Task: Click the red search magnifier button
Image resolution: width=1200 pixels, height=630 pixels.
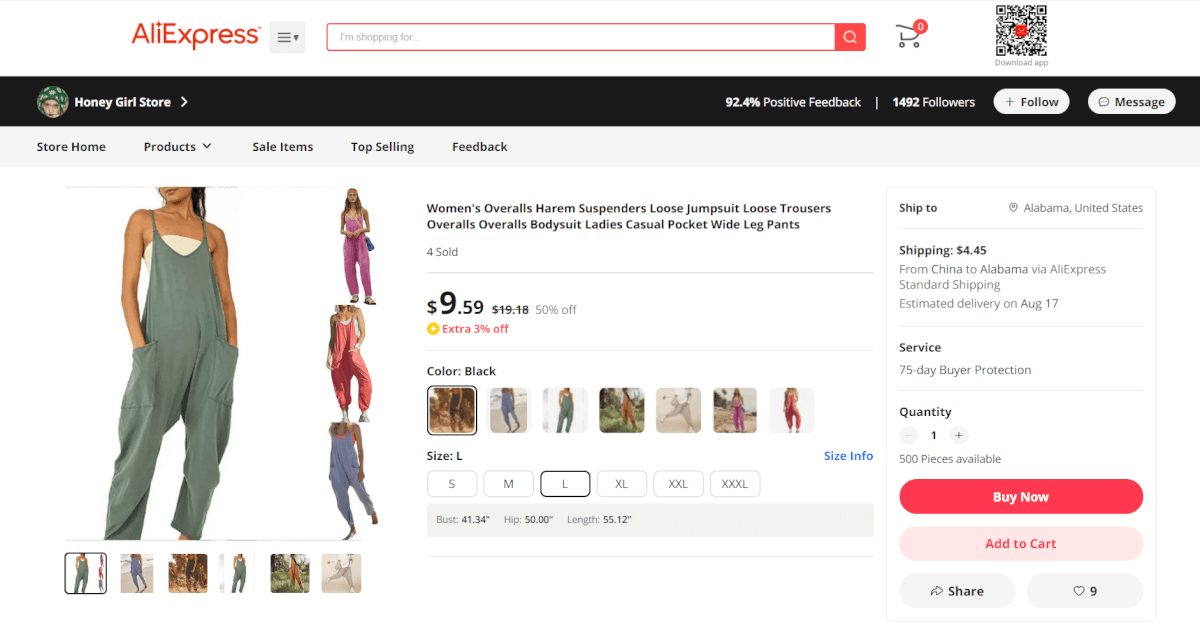Action: pos(850,37)
